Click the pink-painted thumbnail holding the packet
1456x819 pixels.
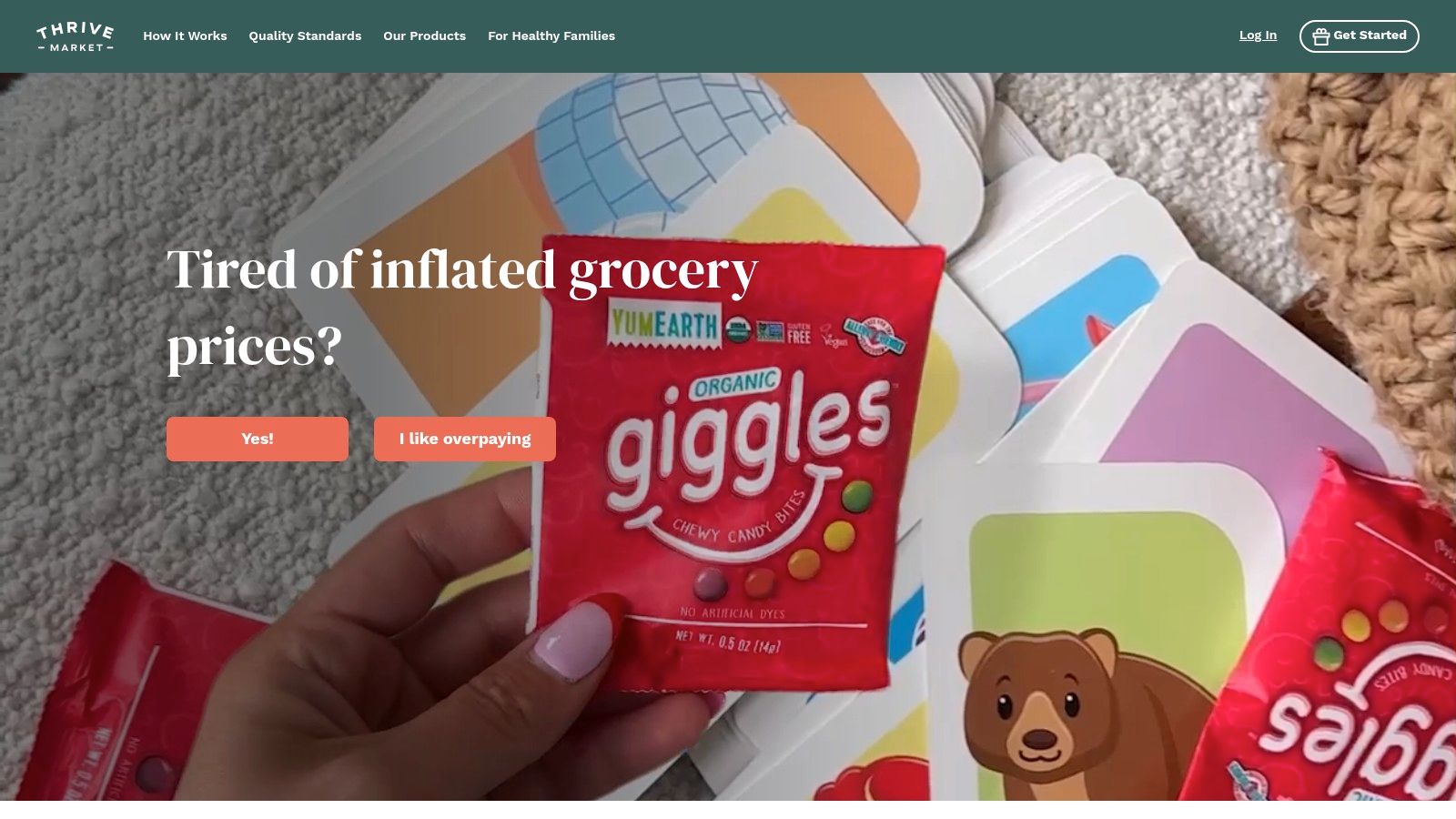[574, 642]
